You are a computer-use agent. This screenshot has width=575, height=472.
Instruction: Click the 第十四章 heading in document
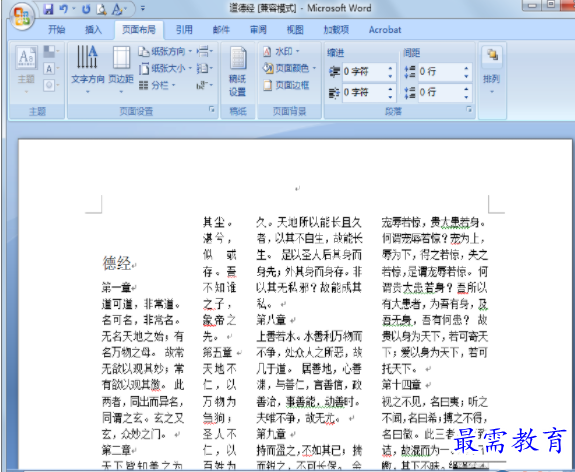[401, 385]
